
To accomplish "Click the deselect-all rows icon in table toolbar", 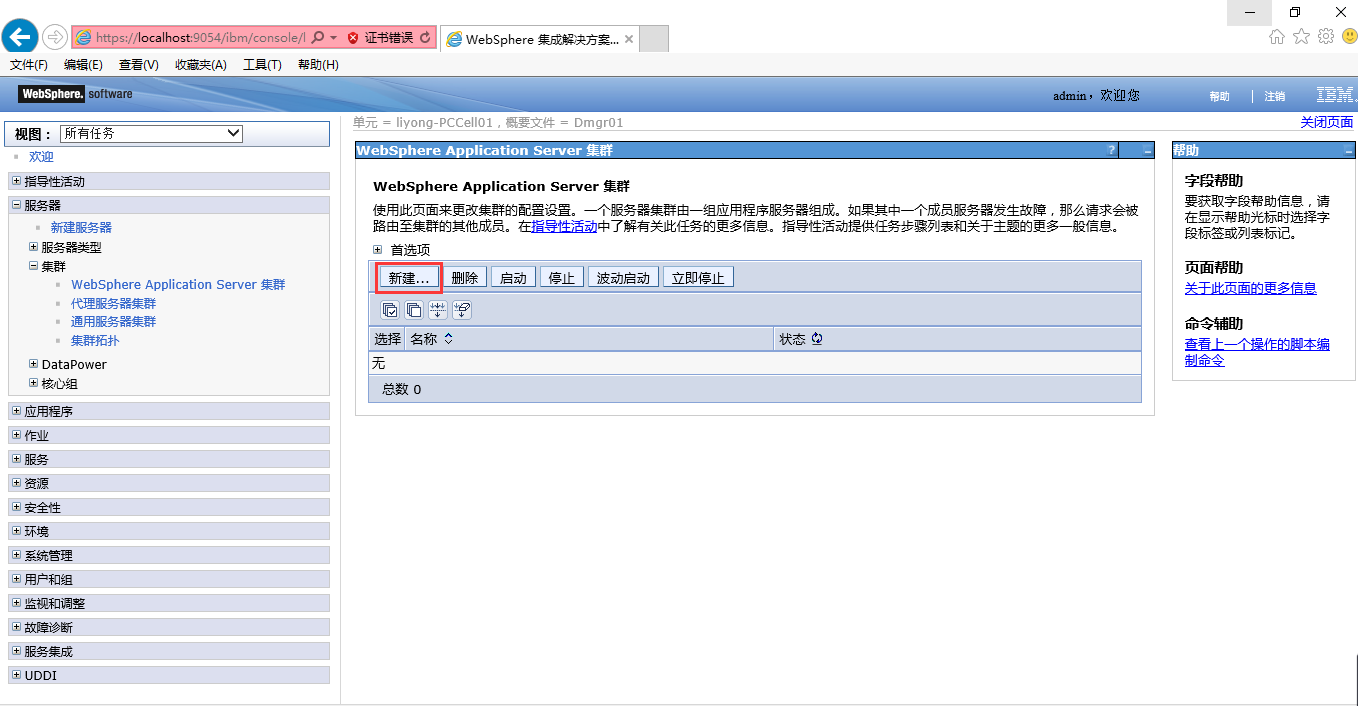I will click(413, 310).
